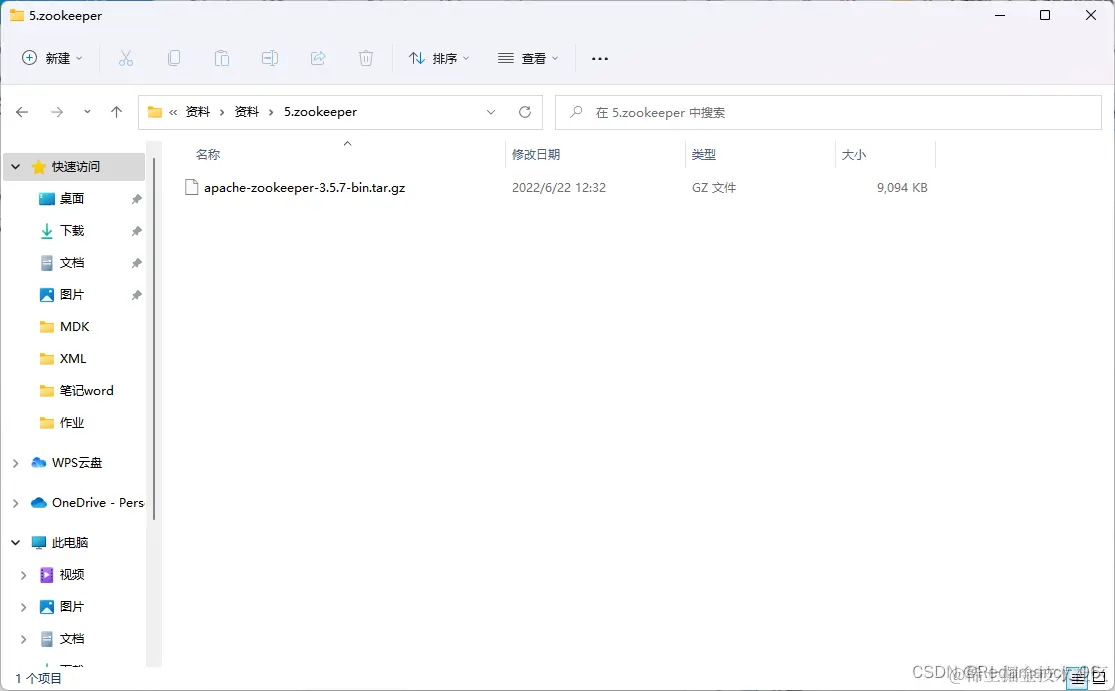Select the Rename icon in the toolbar
The width and height of the screenshot is (1115, 691).
[270, 58]
